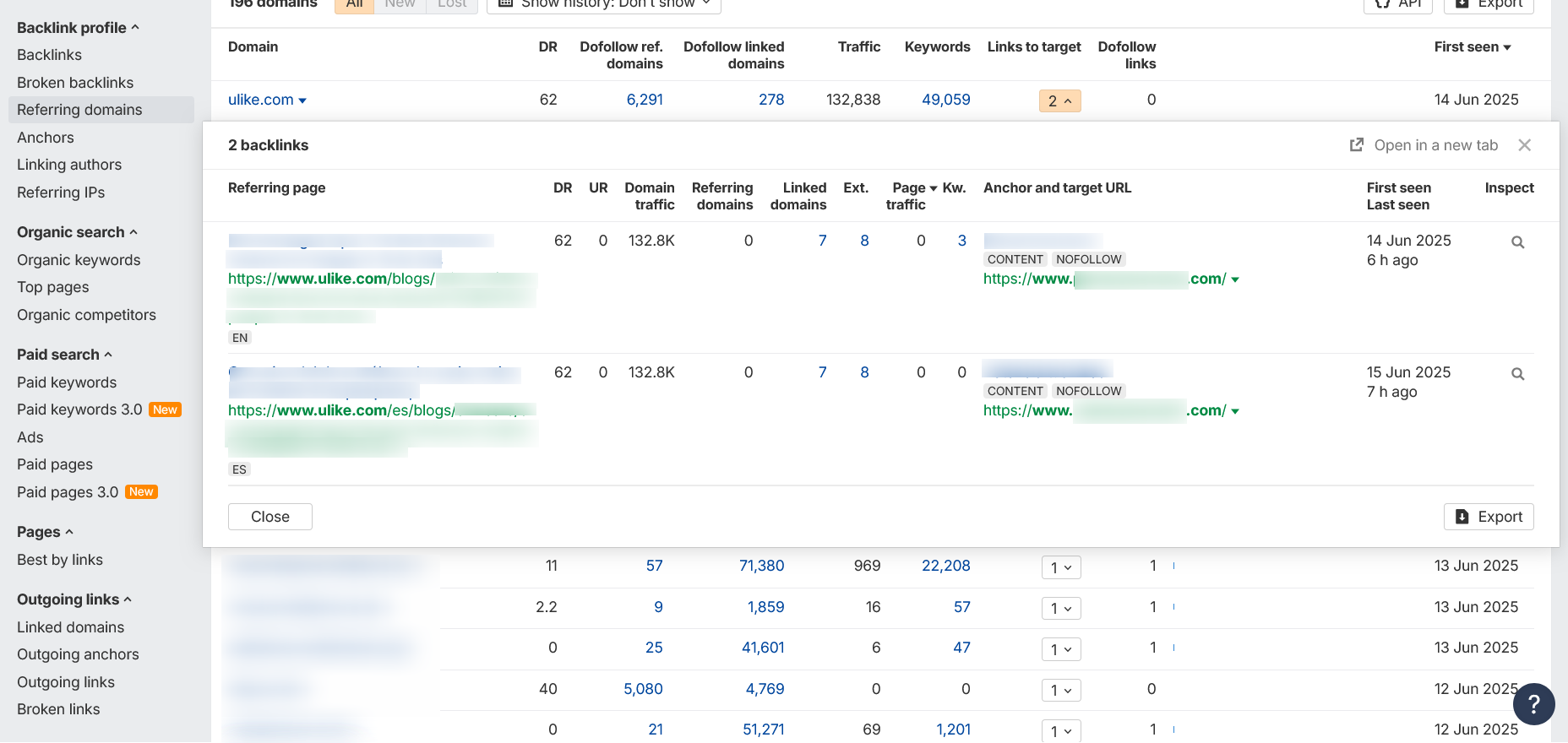Collapse the Outgoing links section
Viewport: 1568px width, 743px height.
click(74, 599)
